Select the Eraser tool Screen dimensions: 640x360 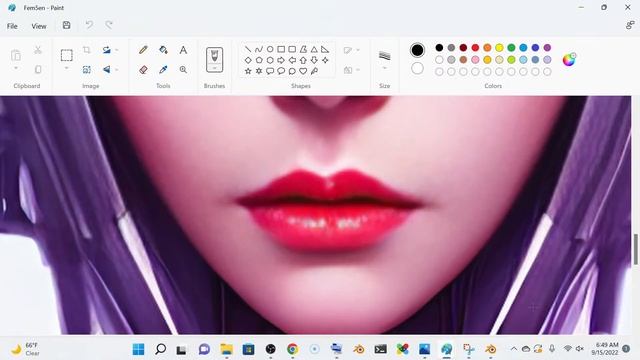point(143,70)
